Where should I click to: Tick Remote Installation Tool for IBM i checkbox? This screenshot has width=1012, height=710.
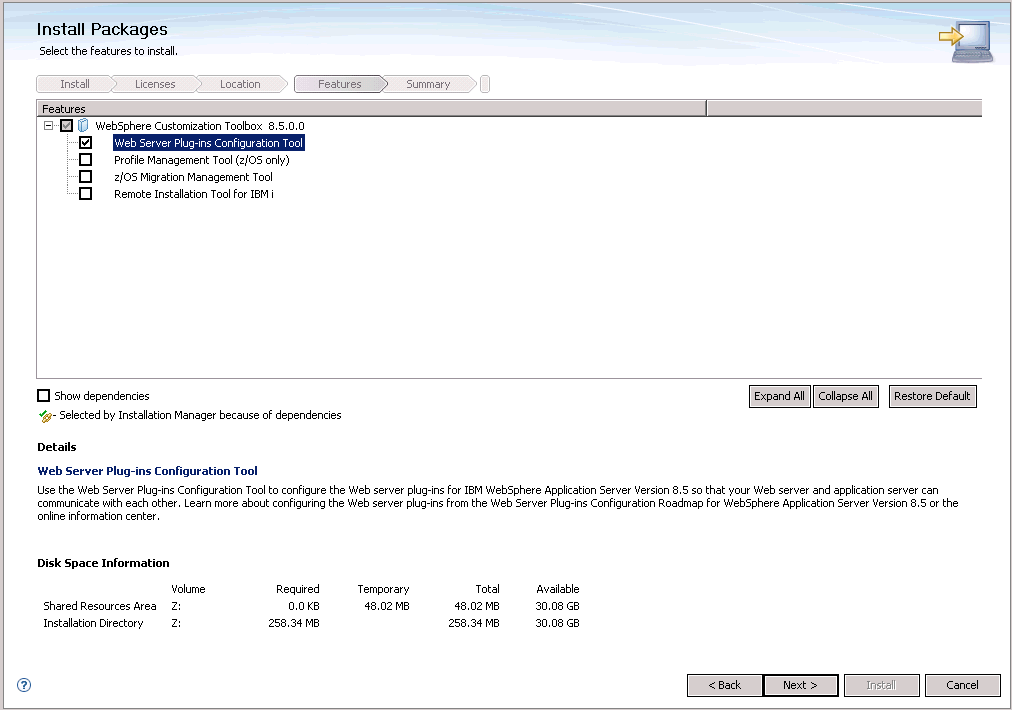point(85,194)
